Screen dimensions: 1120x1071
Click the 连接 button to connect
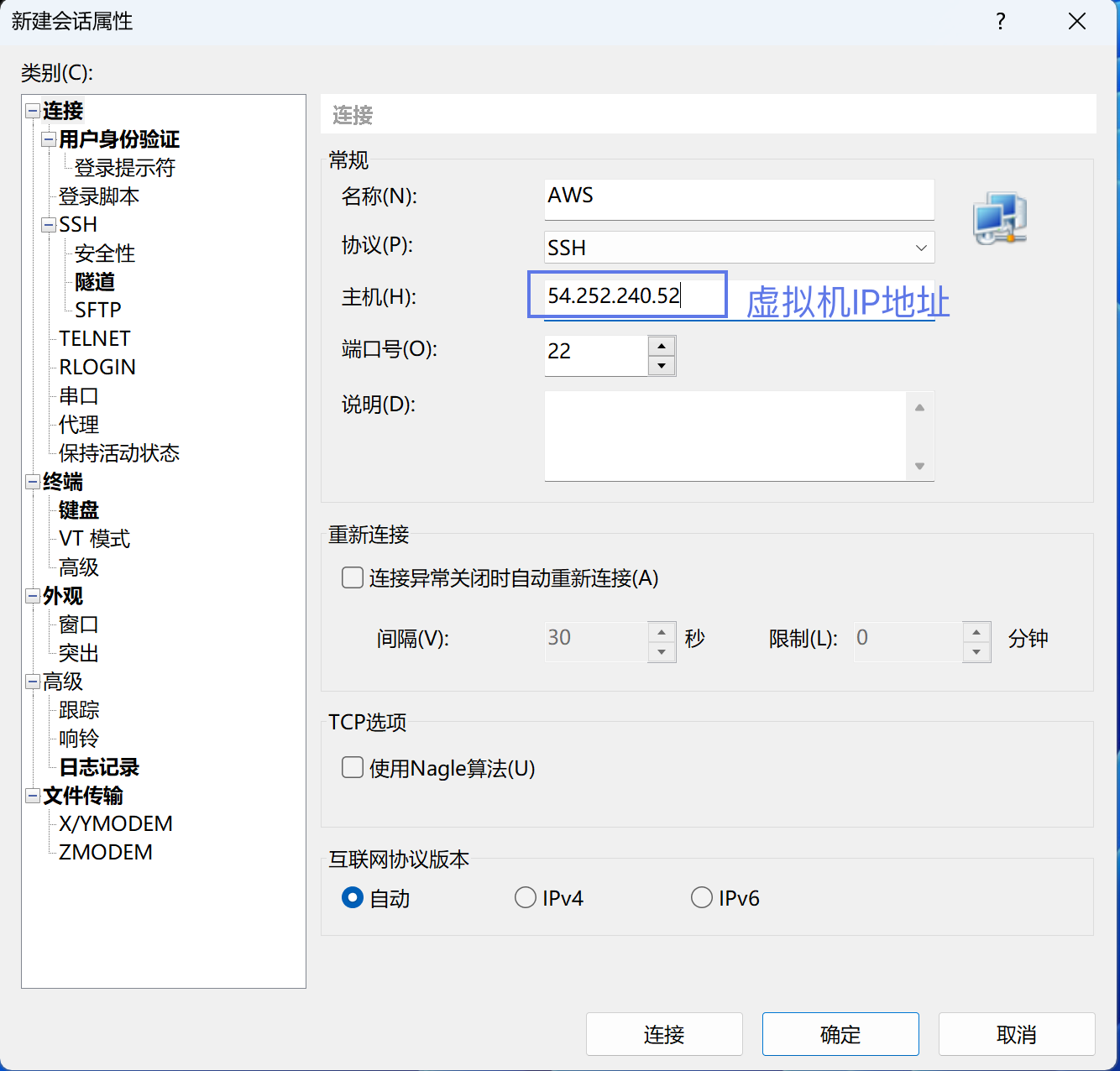coord(663,1034)
